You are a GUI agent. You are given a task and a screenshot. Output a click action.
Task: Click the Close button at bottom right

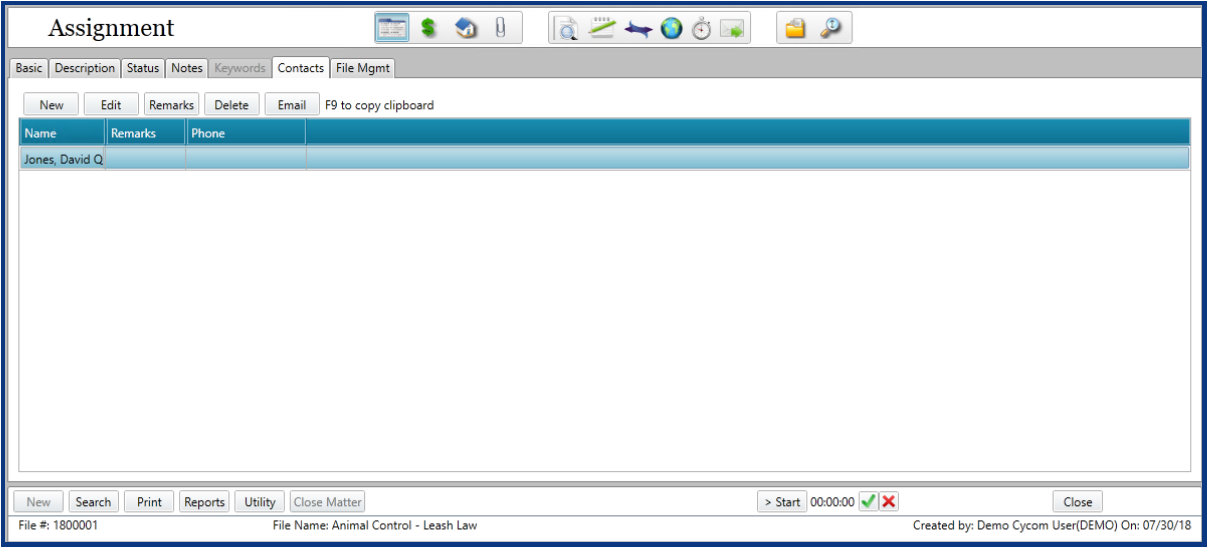click(1078, 502)
